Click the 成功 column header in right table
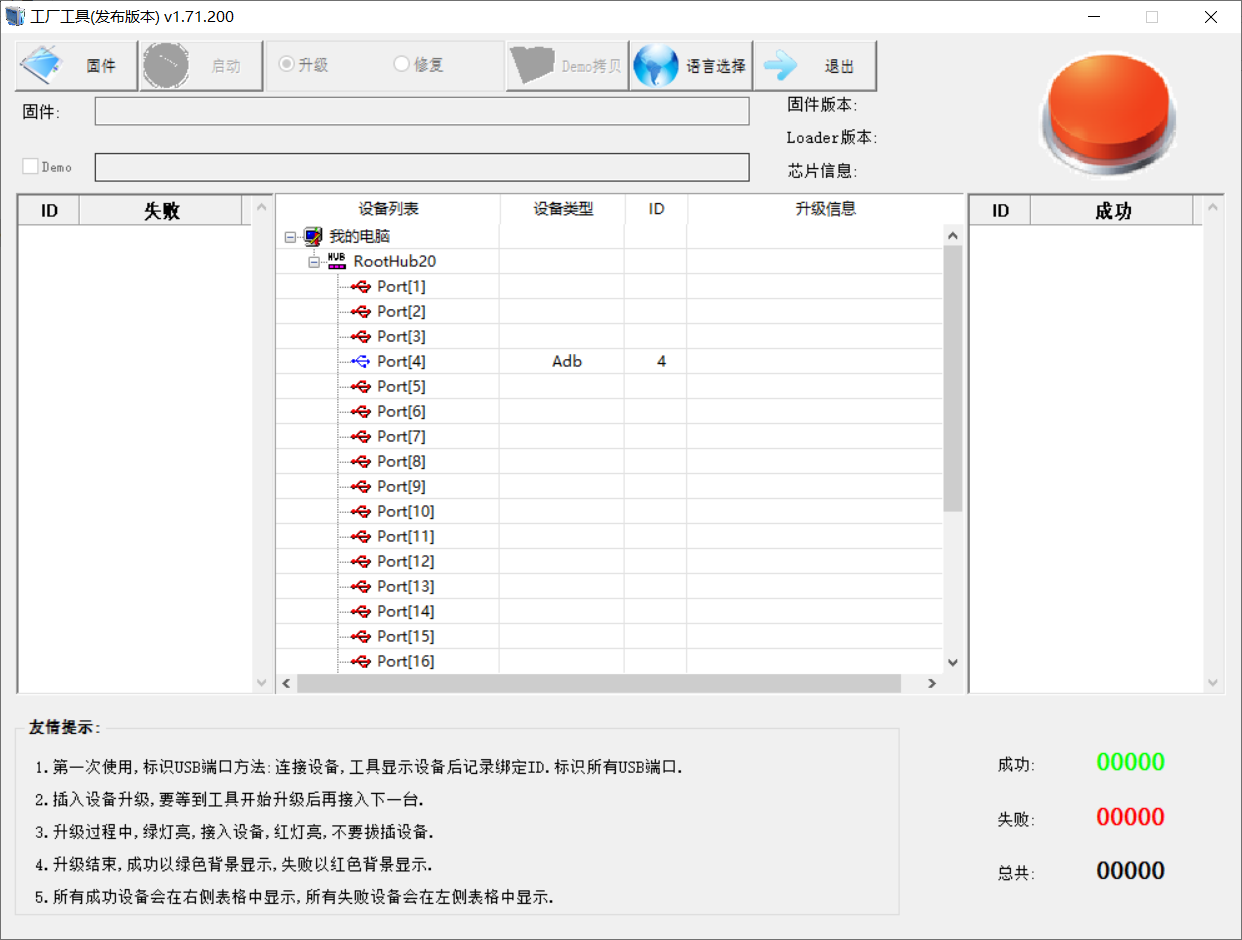The height and width of the screenshot is (940, 1242). pyautogui.click(x=1112, y=211)
